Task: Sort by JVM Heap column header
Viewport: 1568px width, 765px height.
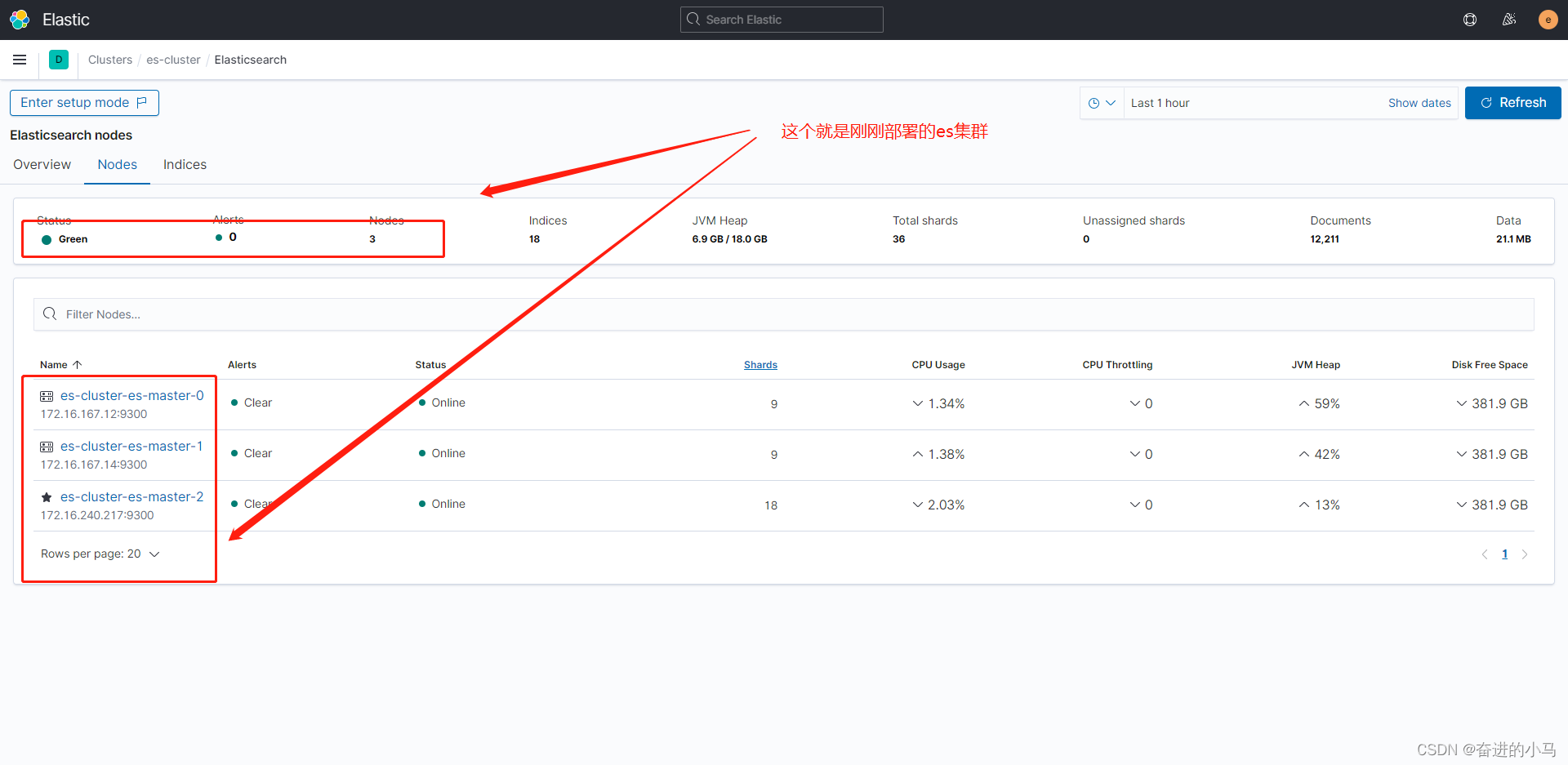Action: click(1316, 365)
